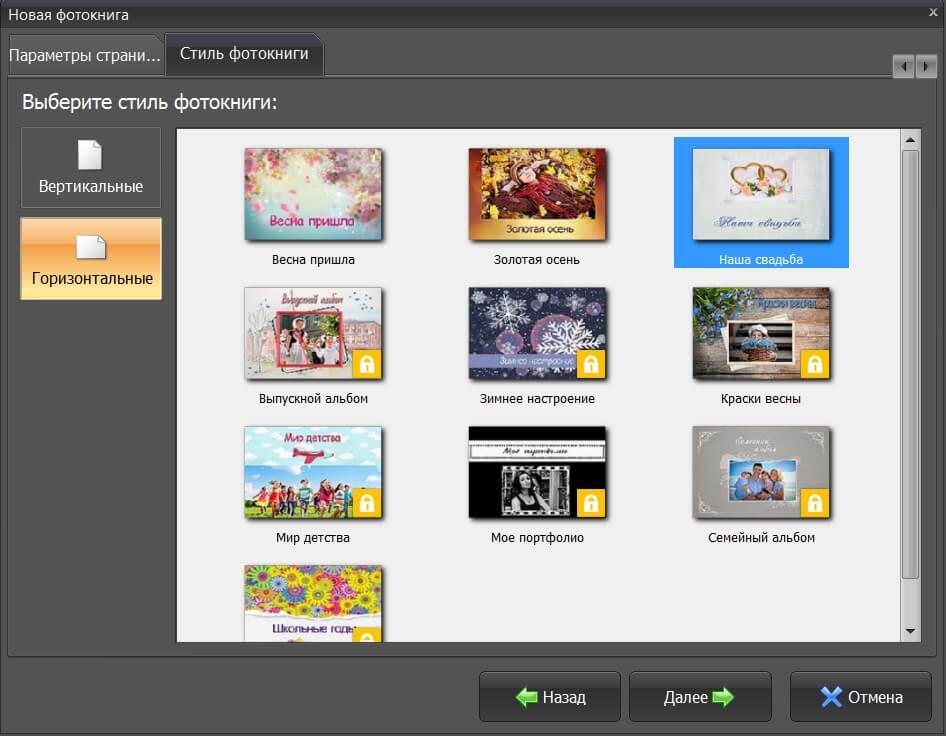The image size is (946, 736).
Task: Click lock icon on Мое портфолио thumbnail
Action: click(x=591, y=503)
